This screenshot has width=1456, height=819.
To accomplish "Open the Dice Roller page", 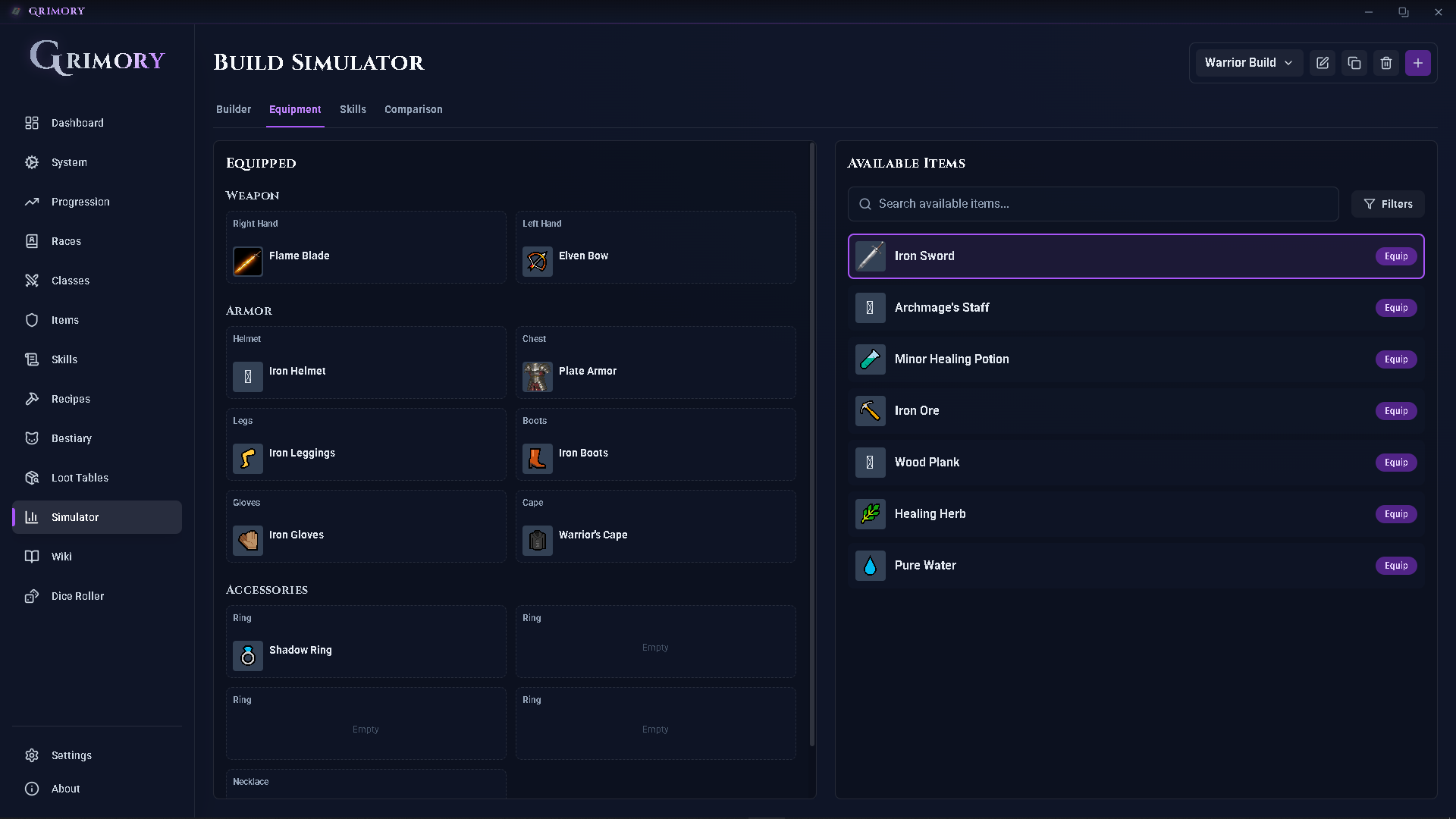I will pos(77,596).
